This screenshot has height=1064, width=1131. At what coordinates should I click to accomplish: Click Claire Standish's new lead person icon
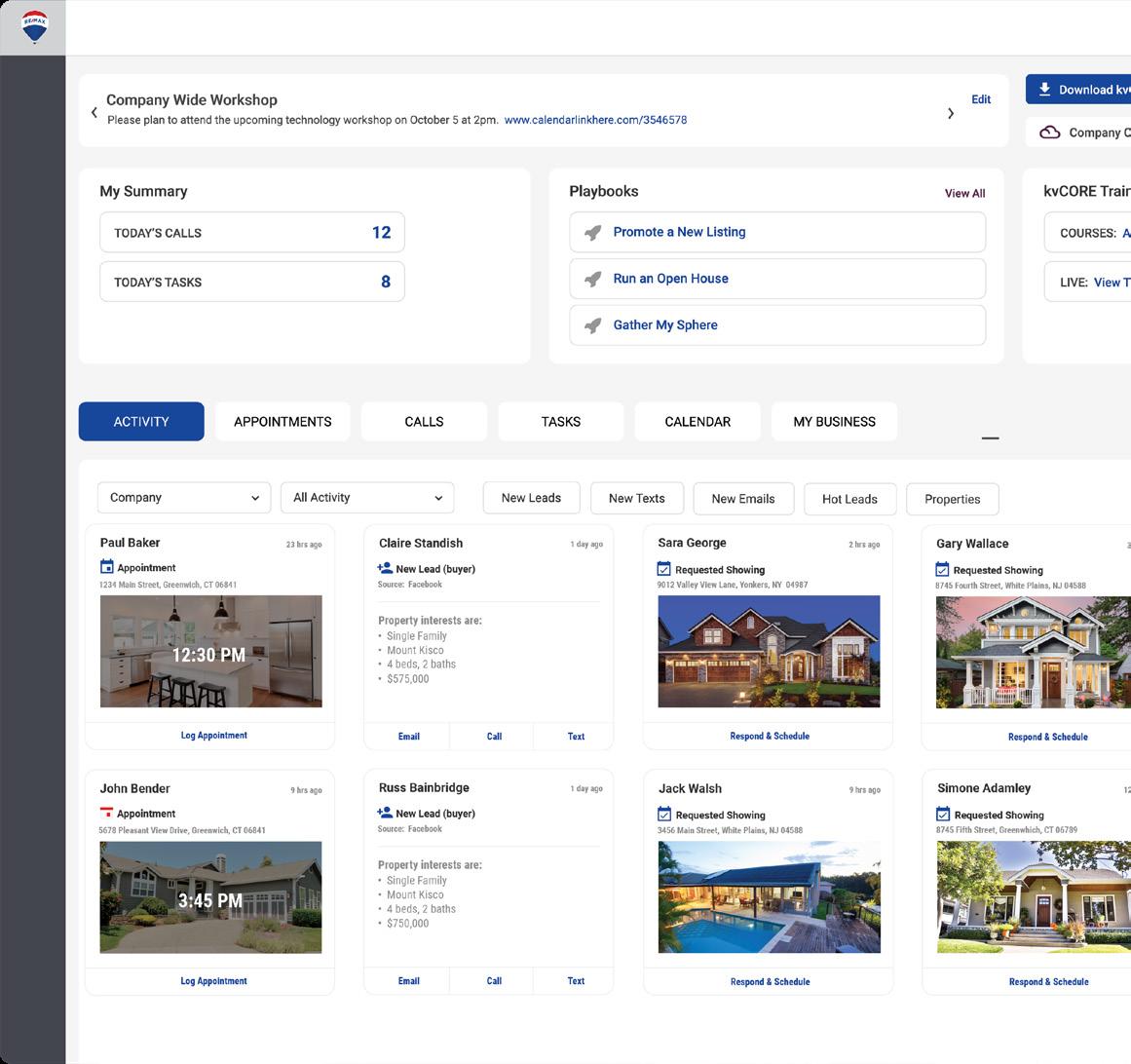pos(385,568)
